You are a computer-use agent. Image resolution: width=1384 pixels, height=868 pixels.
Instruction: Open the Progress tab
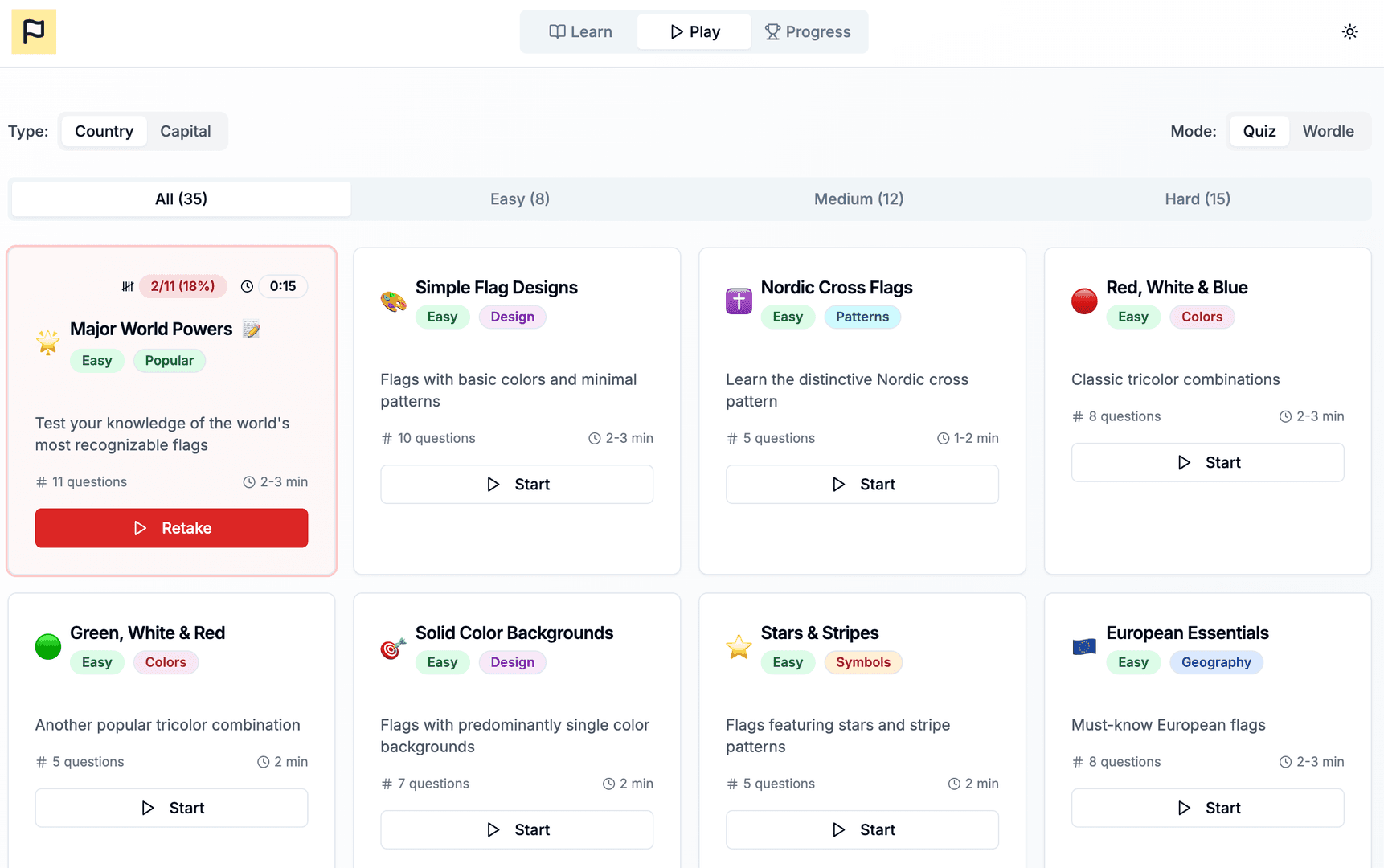(808, 31)
